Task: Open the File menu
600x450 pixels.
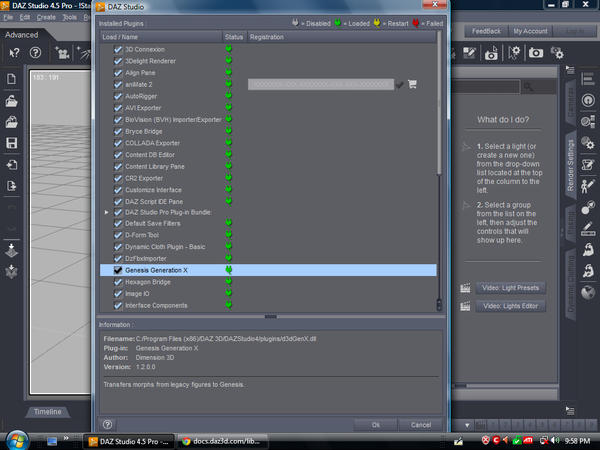Action: pos(8,17)
